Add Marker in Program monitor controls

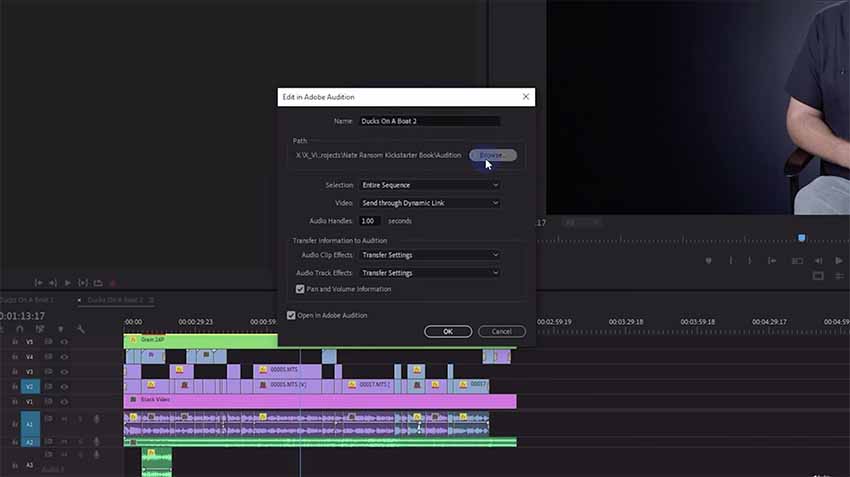(x=709, y=261)
